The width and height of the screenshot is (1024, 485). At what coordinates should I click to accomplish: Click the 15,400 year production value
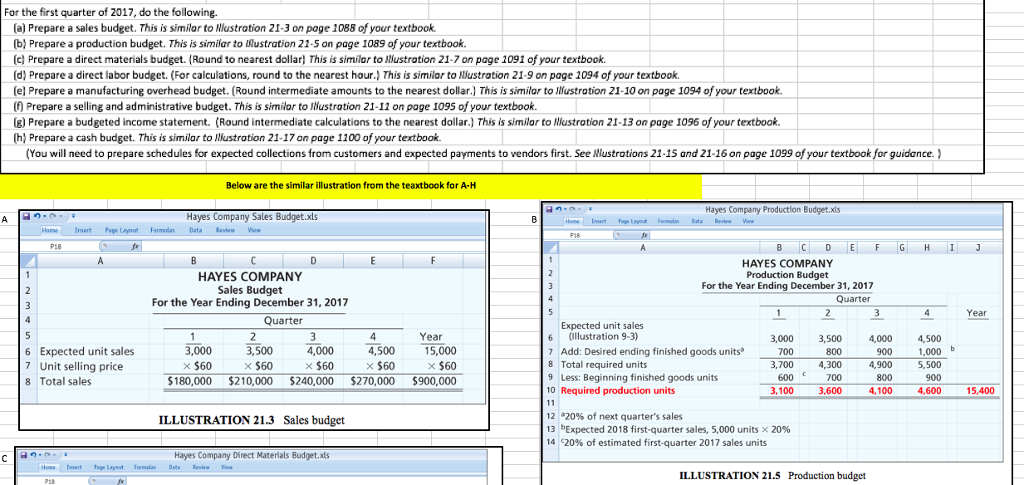[x=978, y=391]
